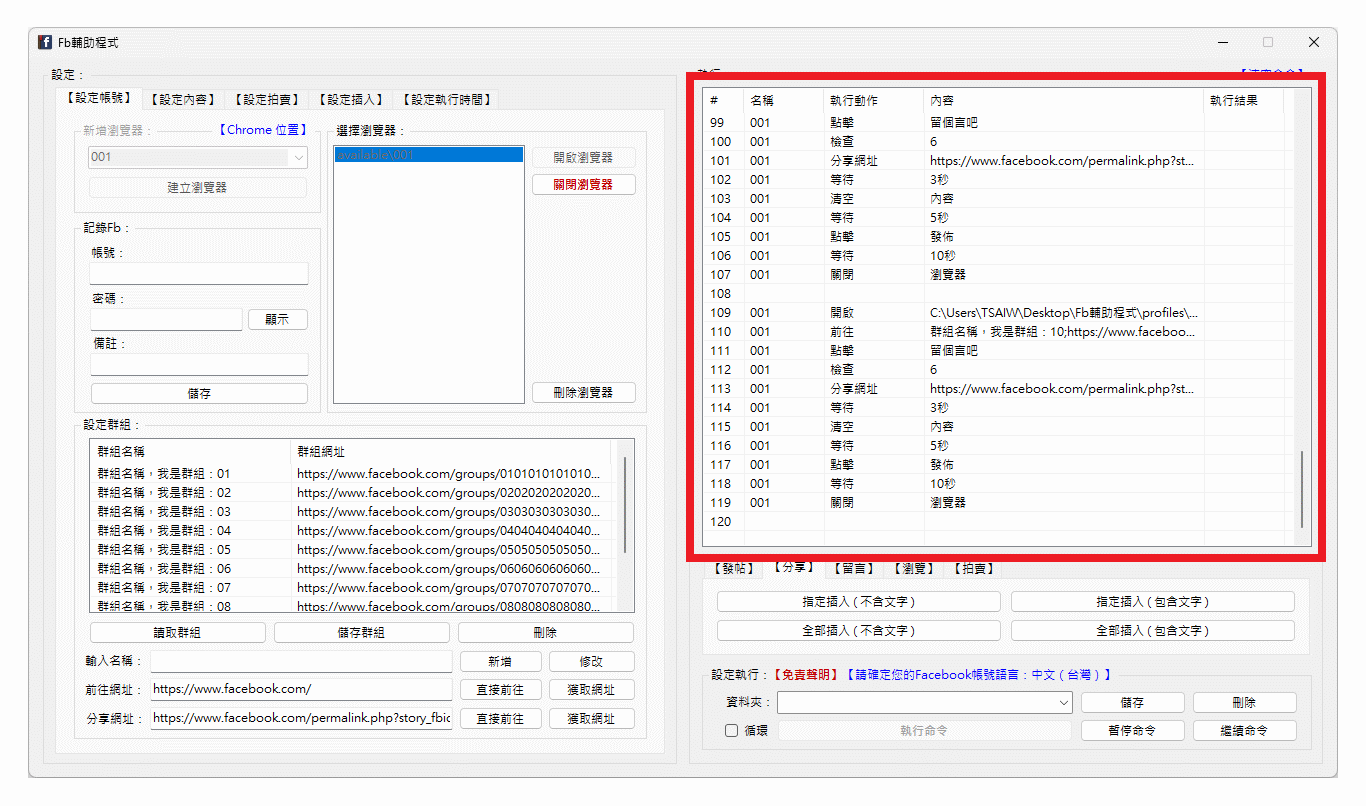The image size is (1366, 806).
Task: Click 全部插入 ( 包含文字 ) button
Action: (1153, 631)
